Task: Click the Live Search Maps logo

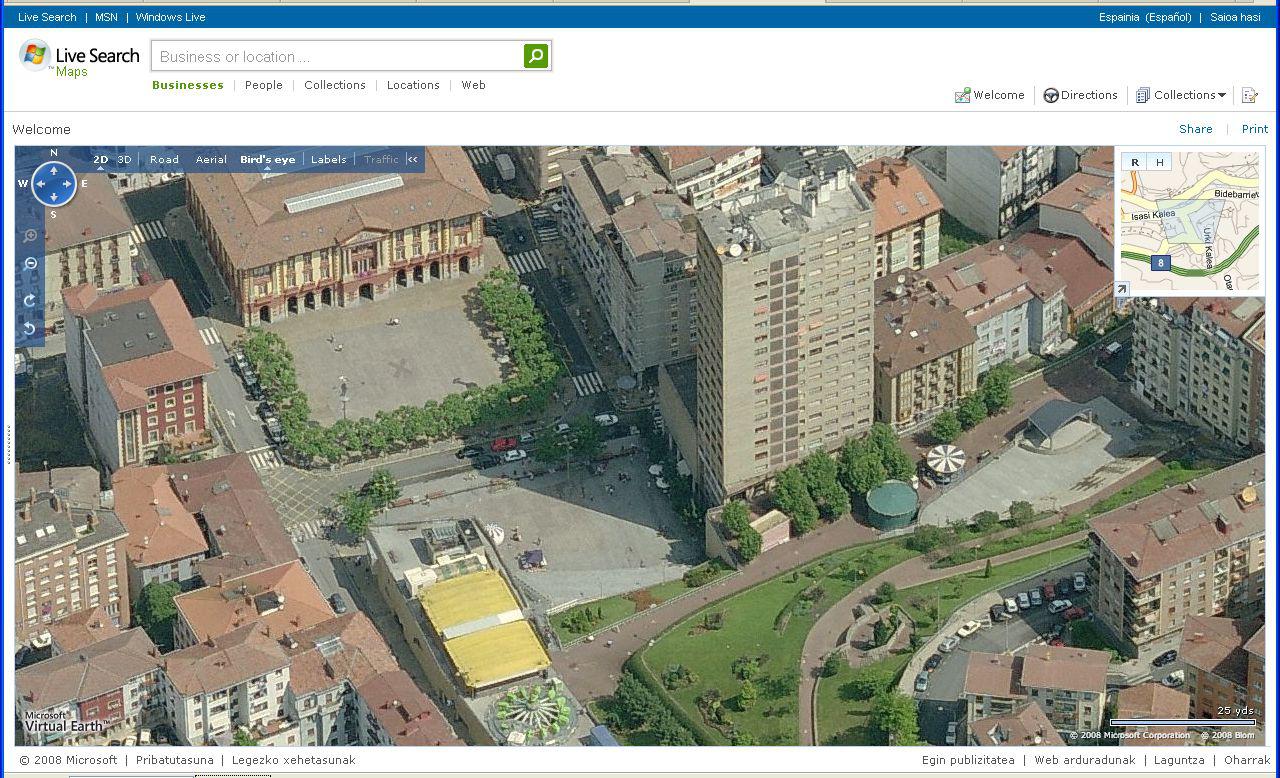Action: (x=79, y=58)
